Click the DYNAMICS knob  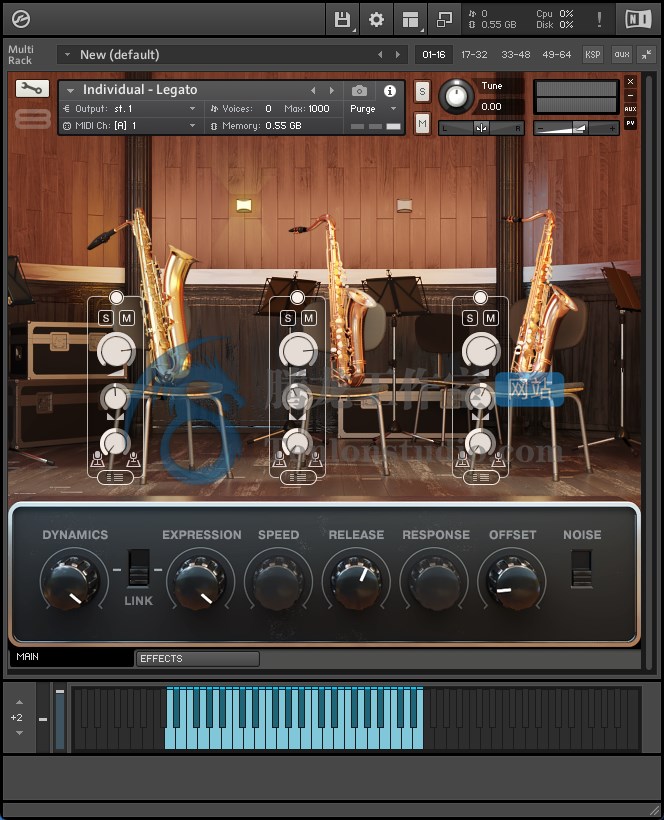click(x=72, y=583)
